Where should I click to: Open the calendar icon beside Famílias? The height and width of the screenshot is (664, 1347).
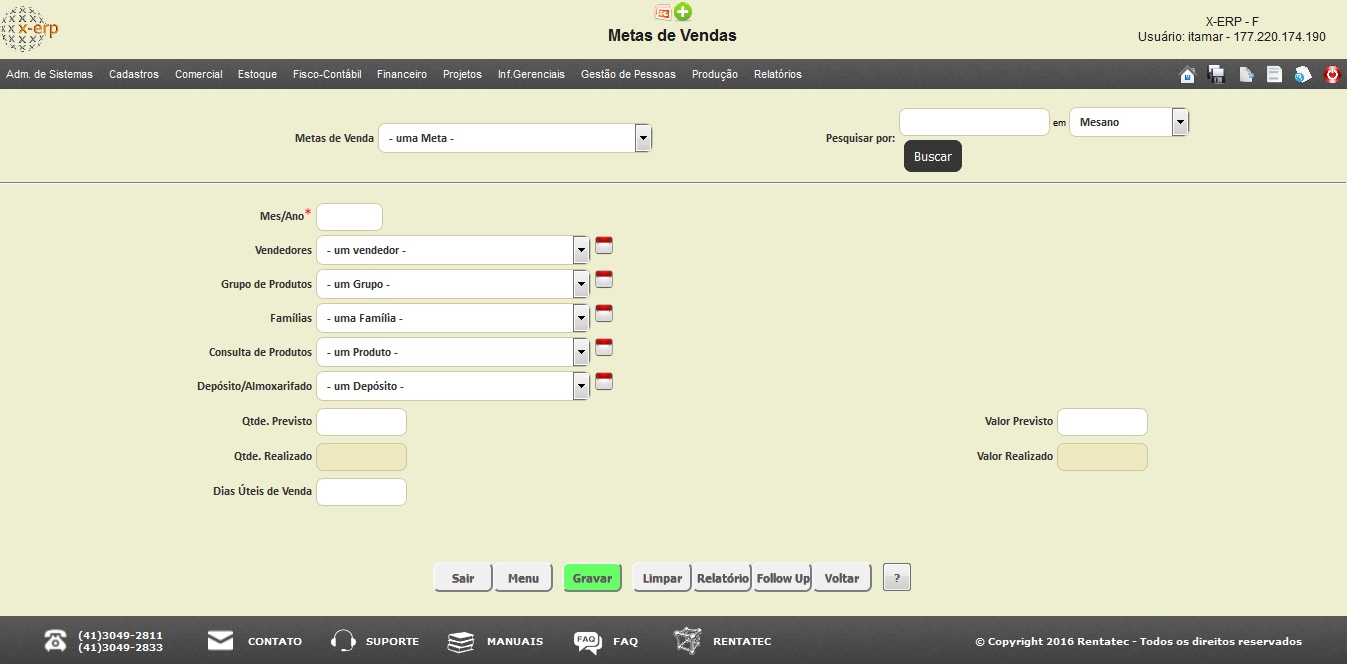pos(604,314)
